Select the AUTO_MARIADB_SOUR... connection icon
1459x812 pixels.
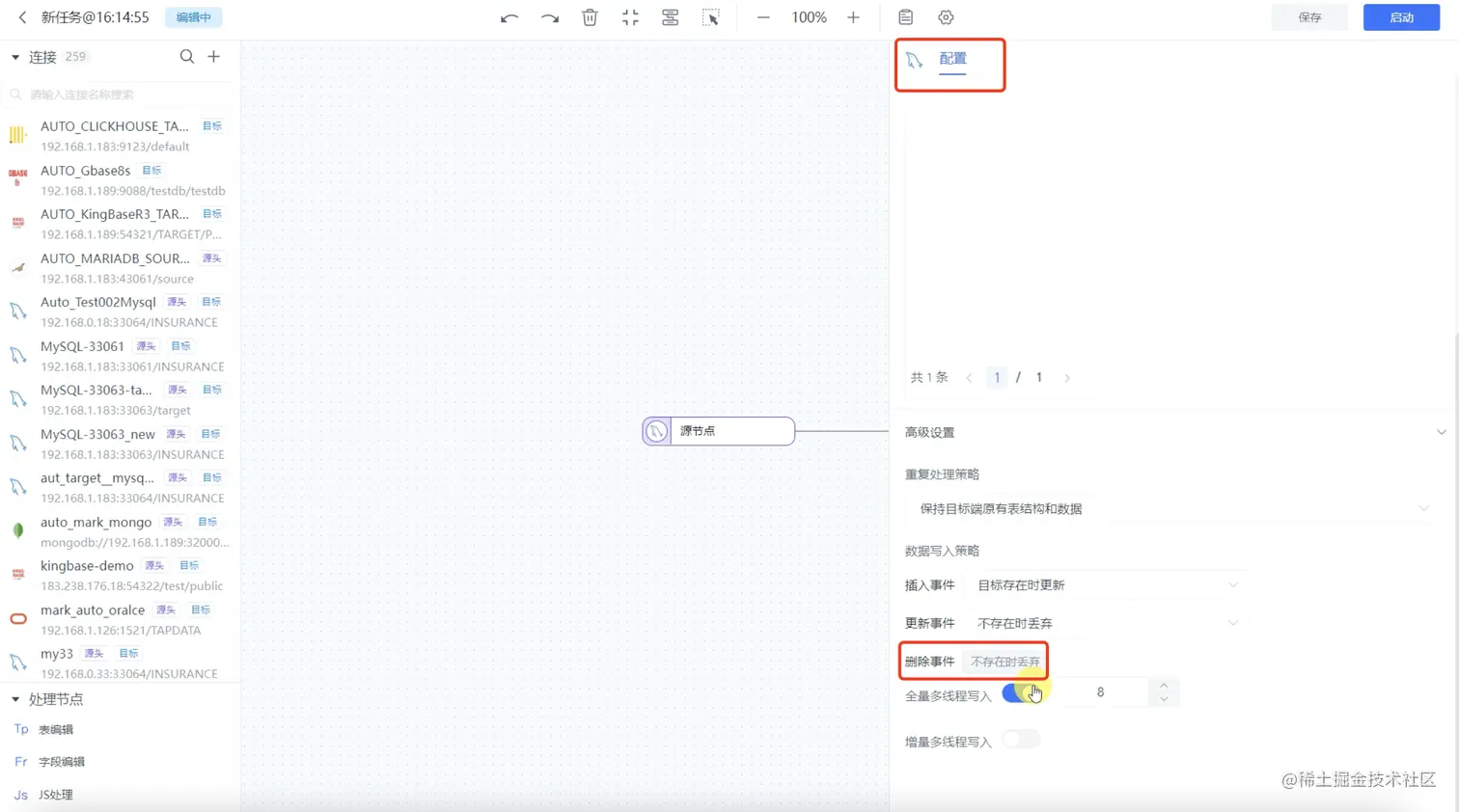point(17,267)
